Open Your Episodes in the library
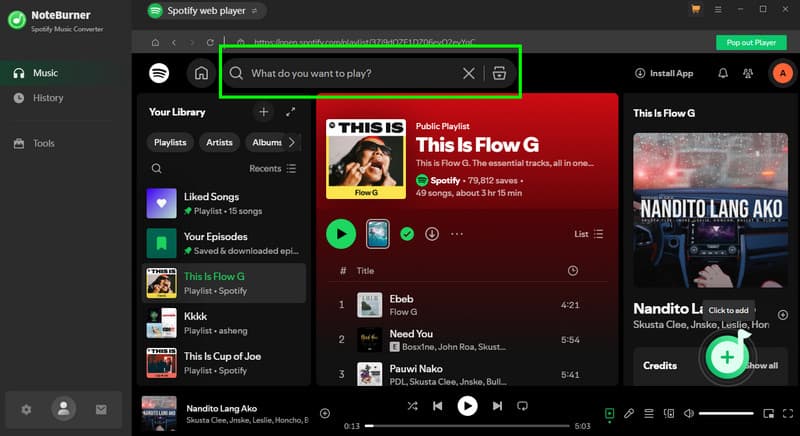 [x=223, y=243]
